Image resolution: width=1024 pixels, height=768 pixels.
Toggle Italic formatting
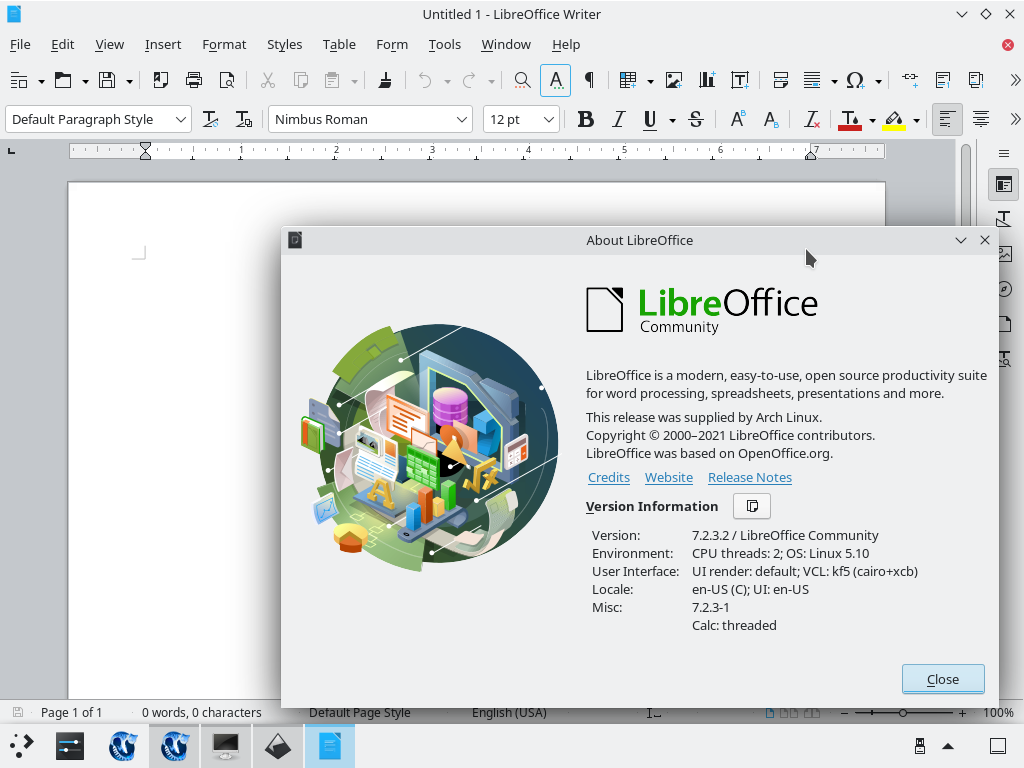pos(618,120)
